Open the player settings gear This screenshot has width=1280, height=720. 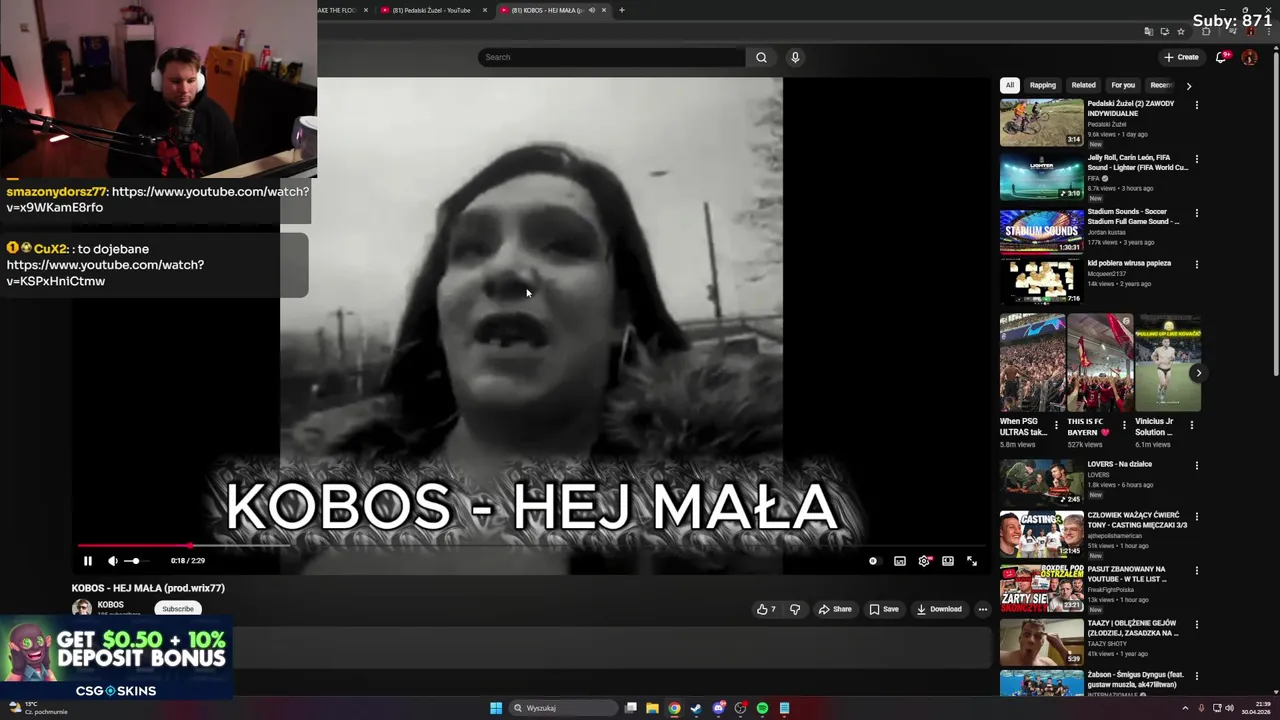pos(924,561)
